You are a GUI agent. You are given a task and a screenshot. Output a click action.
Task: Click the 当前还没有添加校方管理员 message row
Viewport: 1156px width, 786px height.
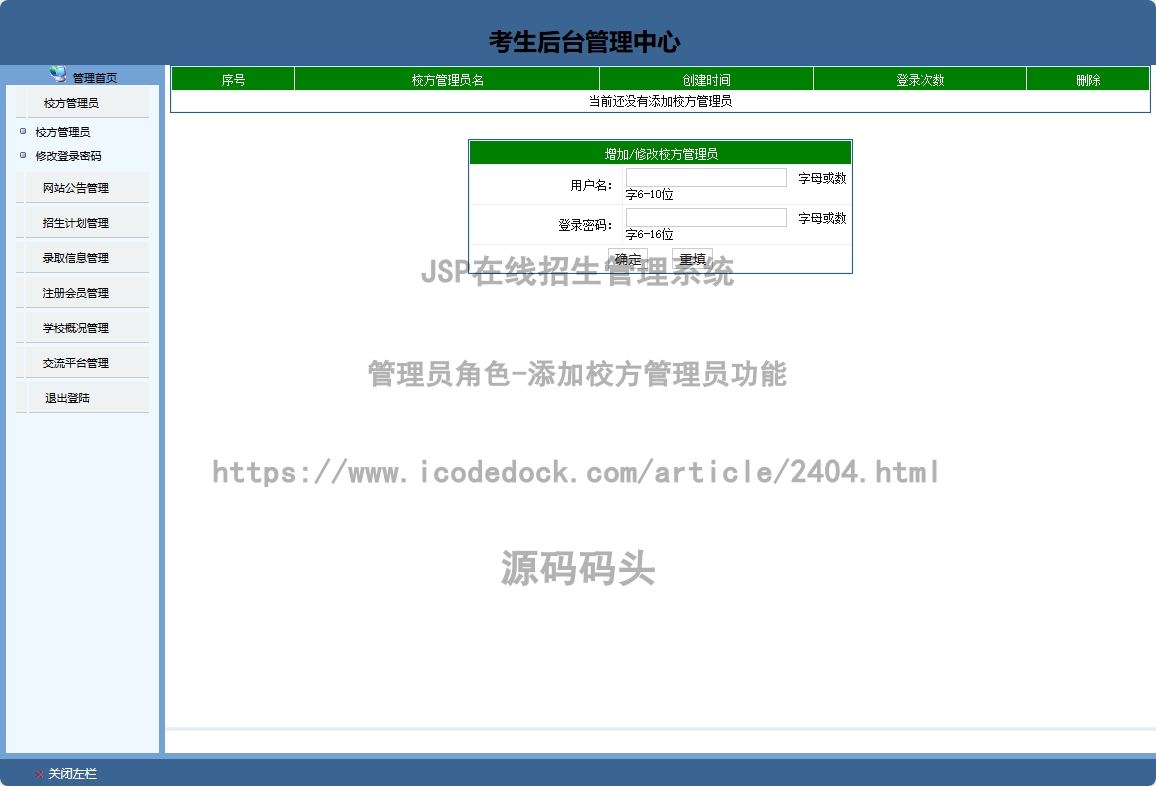click(660, 101)
